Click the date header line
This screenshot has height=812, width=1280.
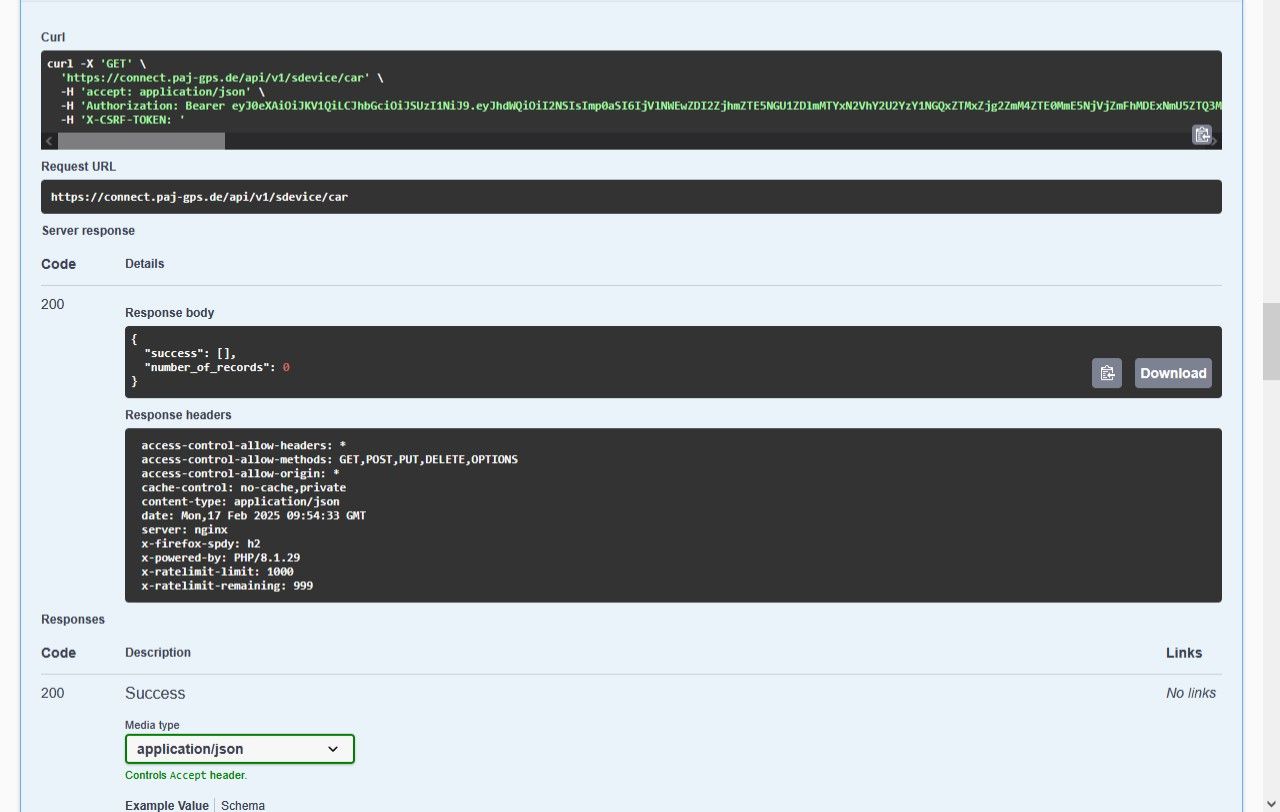point(254,516)
